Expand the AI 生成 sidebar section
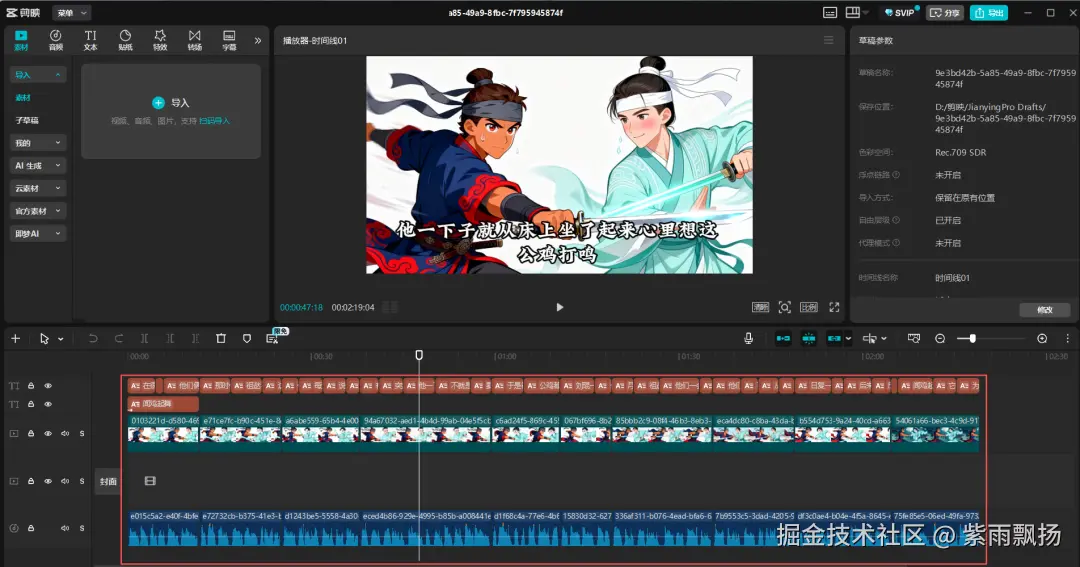 click(38, 165)
